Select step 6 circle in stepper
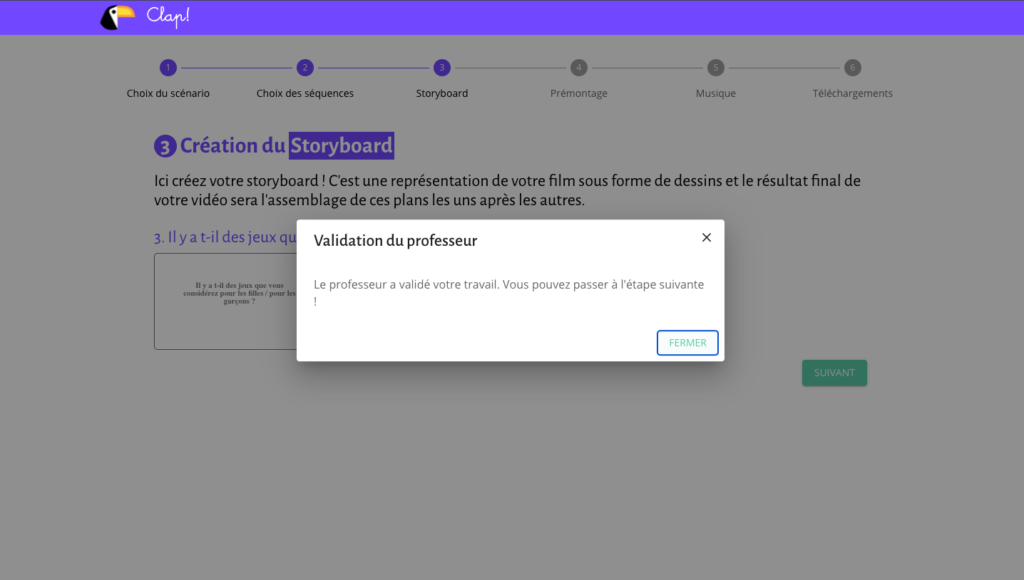The image size is (1024, 580). pos(852,68)
